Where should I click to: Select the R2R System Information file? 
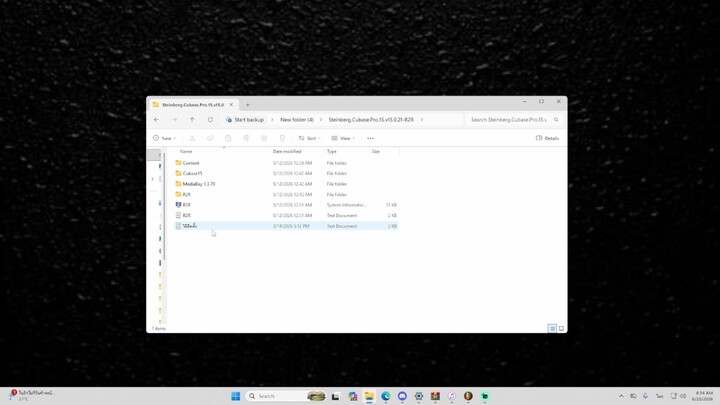coord(286,205)
